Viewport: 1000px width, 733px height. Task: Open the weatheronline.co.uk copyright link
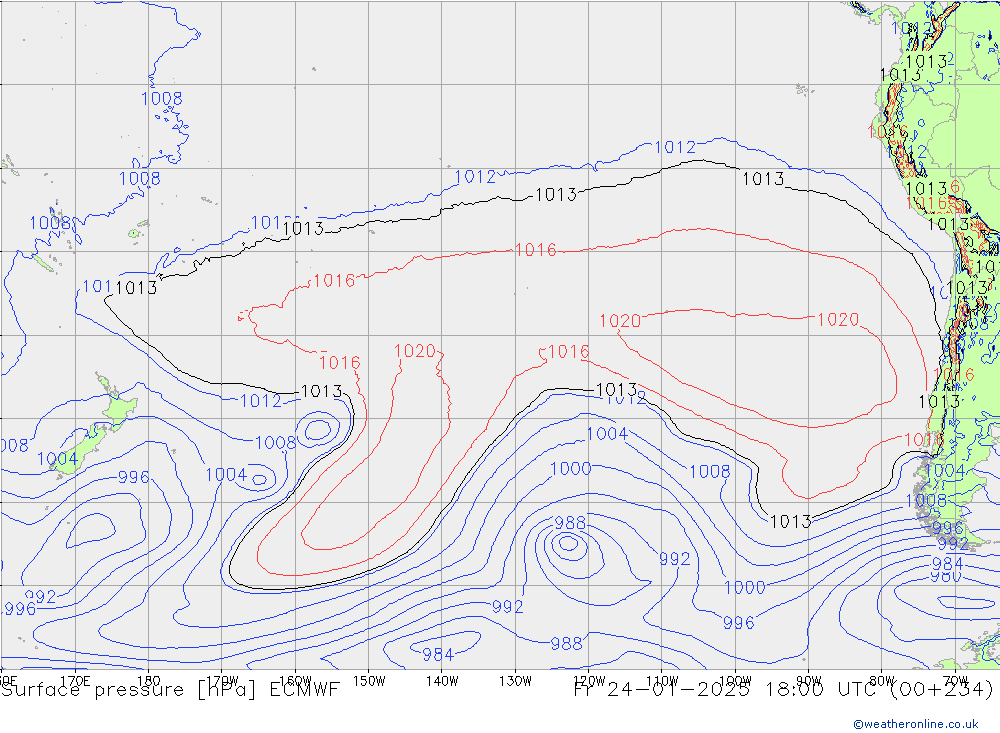click(x=916, y=724)
